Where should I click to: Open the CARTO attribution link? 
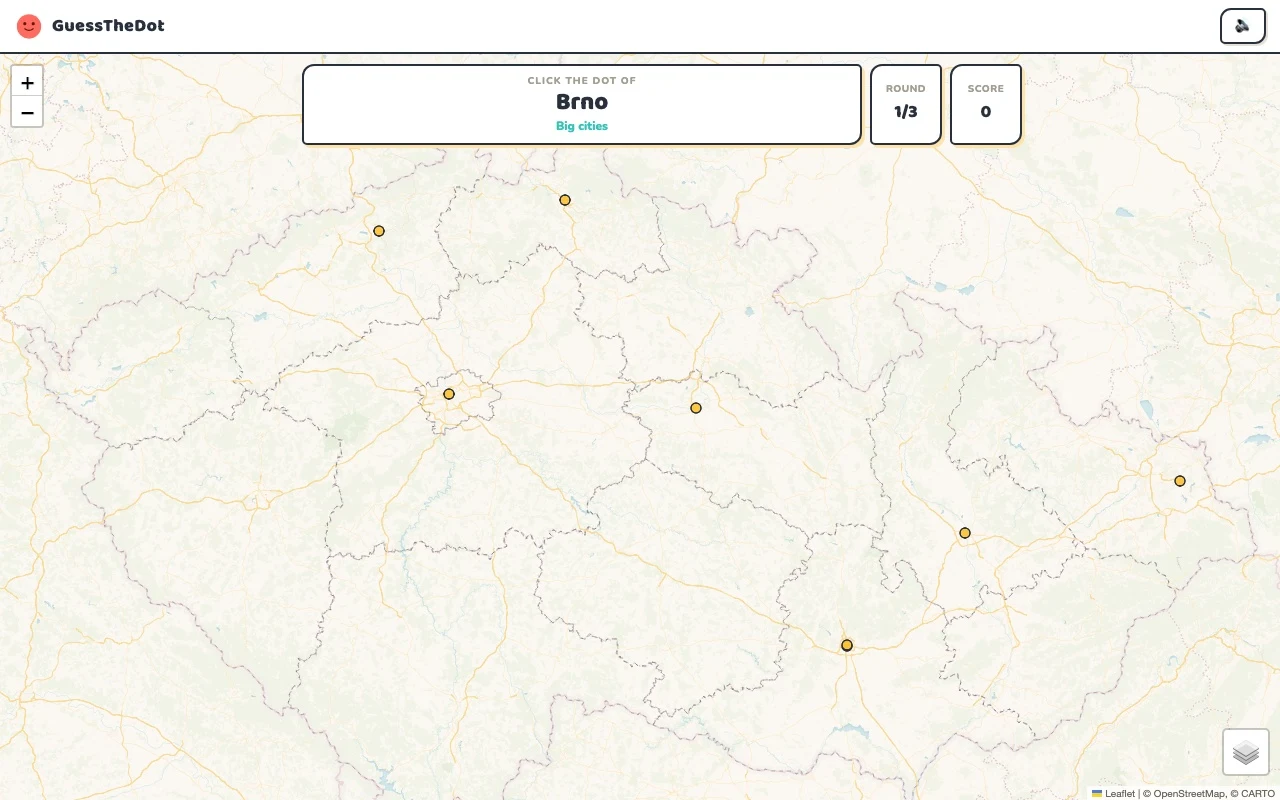pyautogui.click(x=1258, y=793)
